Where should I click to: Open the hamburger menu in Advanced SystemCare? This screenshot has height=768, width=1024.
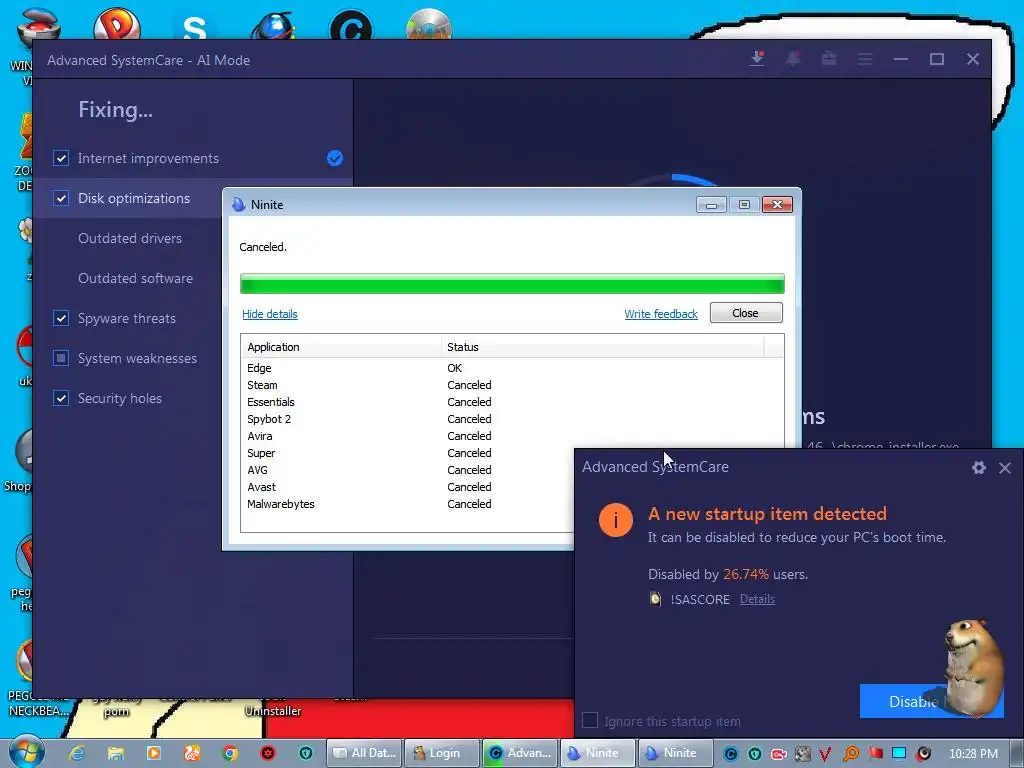point(865,59)
